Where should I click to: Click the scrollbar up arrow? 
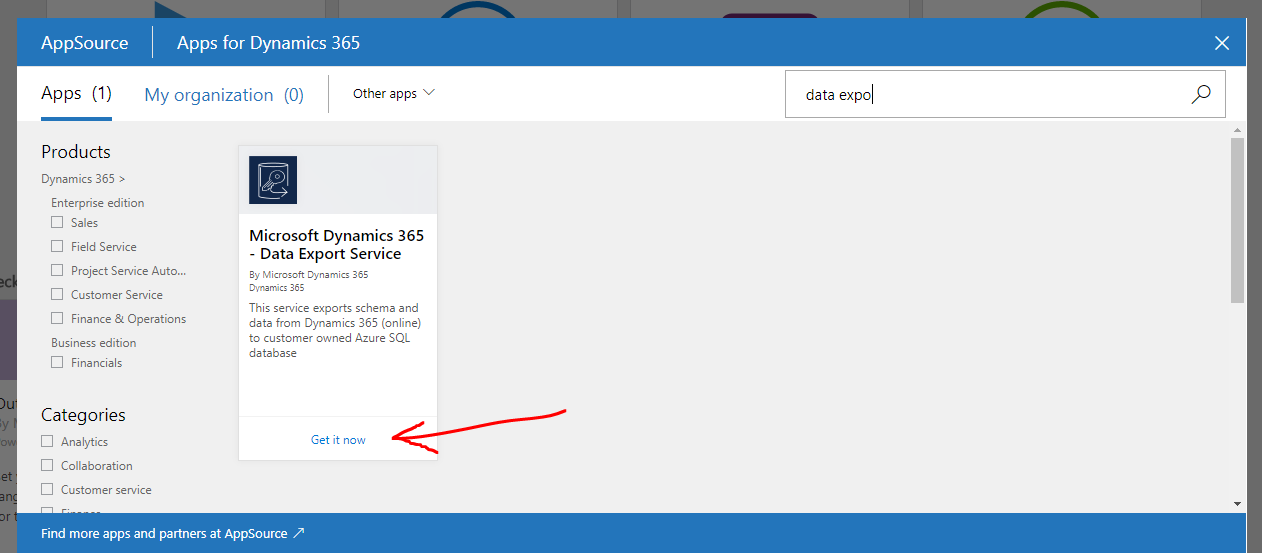click(x=1237, y=130)
